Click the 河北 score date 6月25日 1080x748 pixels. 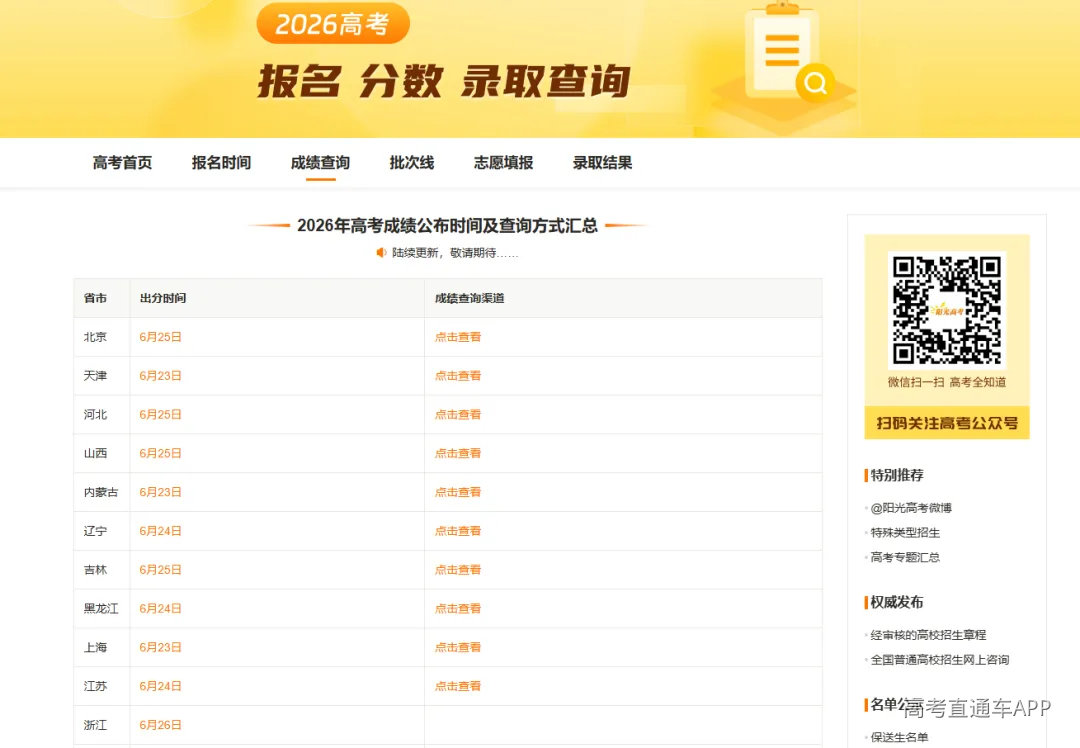(x=160, y=415)
